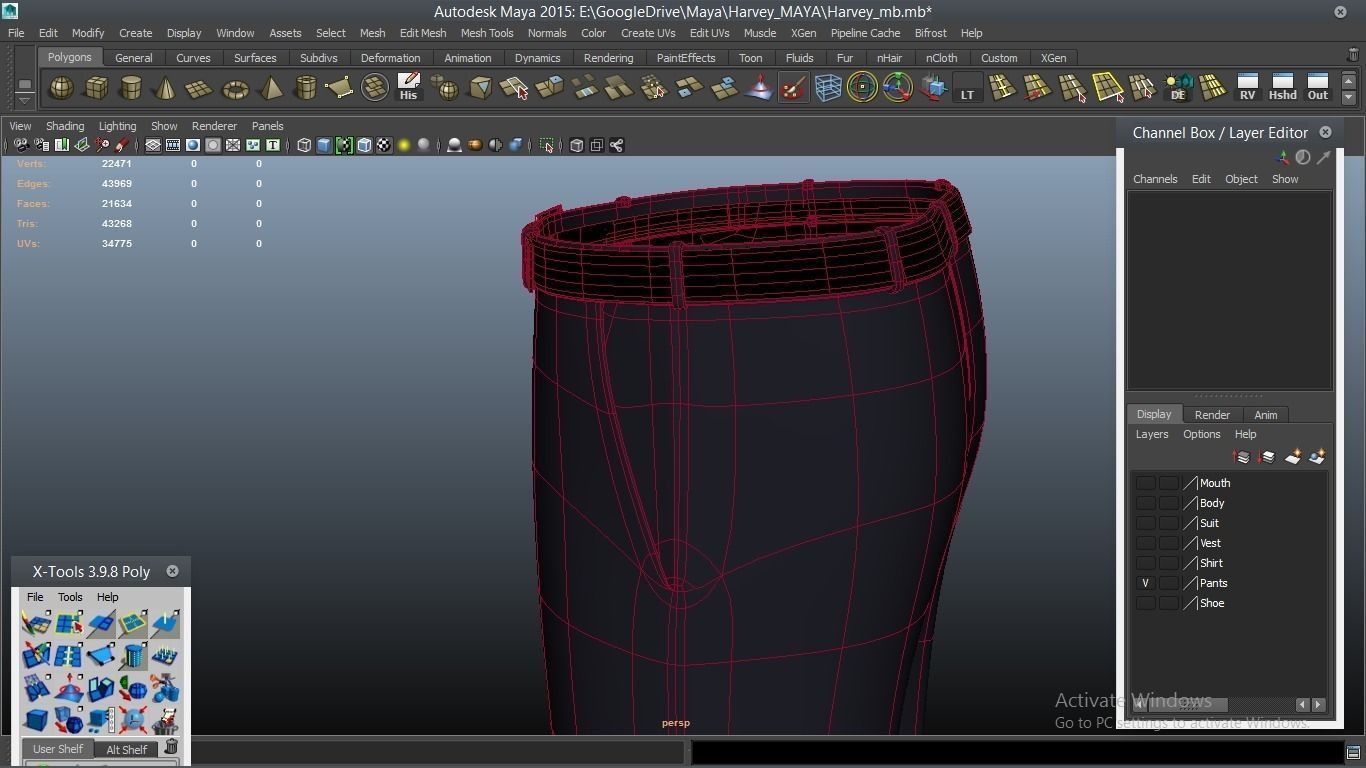Click the Shirt layer color swatch
The height and width of the screenshot is (768, 1366).
tap(1190, 563)
